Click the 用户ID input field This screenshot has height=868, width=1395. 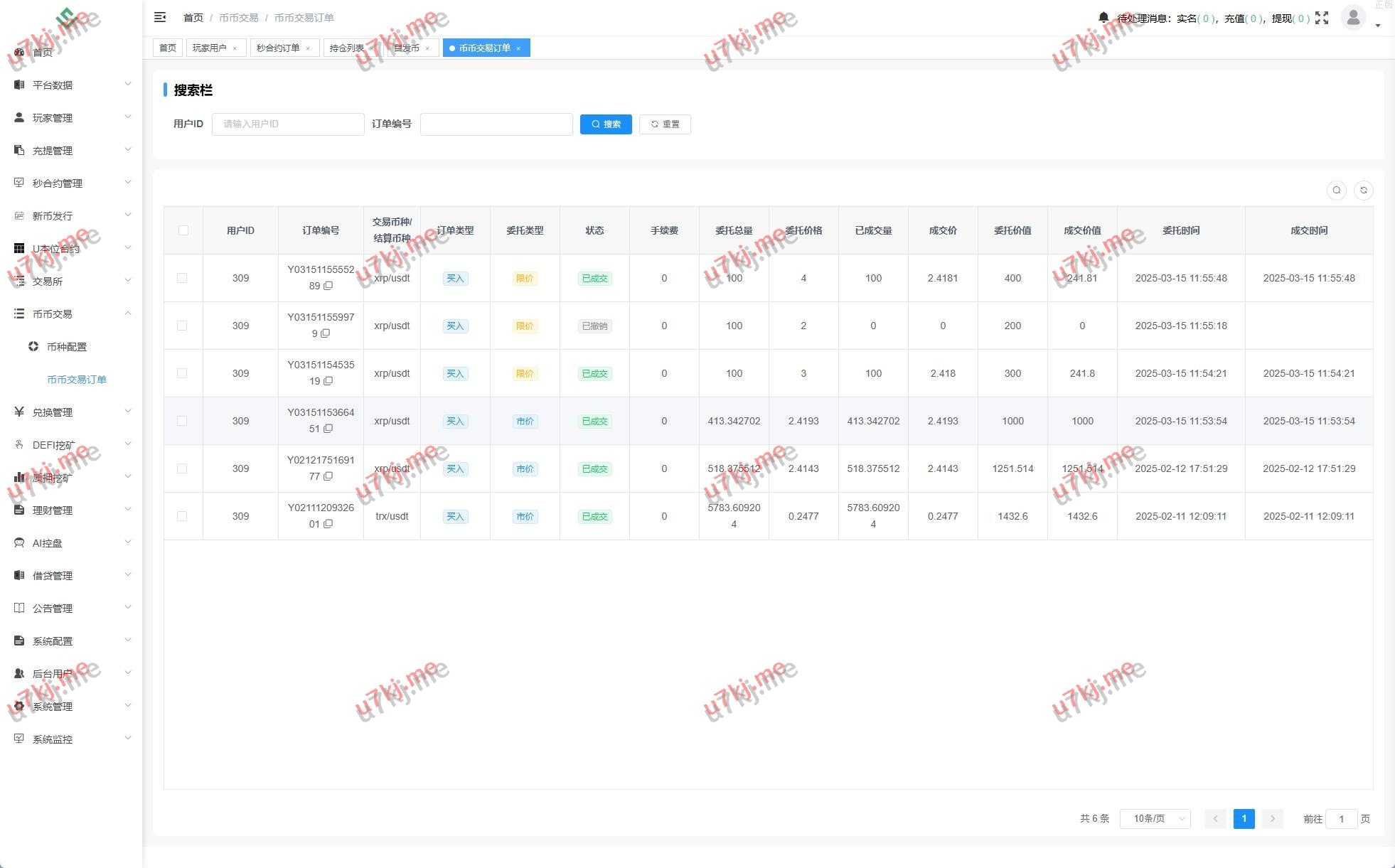point(288,124)
